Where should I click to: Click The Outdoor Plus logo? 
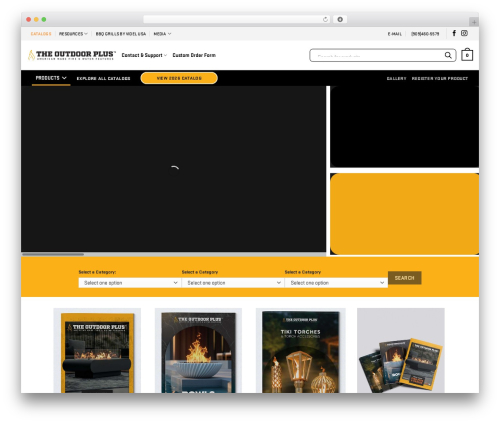click(72, 55)
